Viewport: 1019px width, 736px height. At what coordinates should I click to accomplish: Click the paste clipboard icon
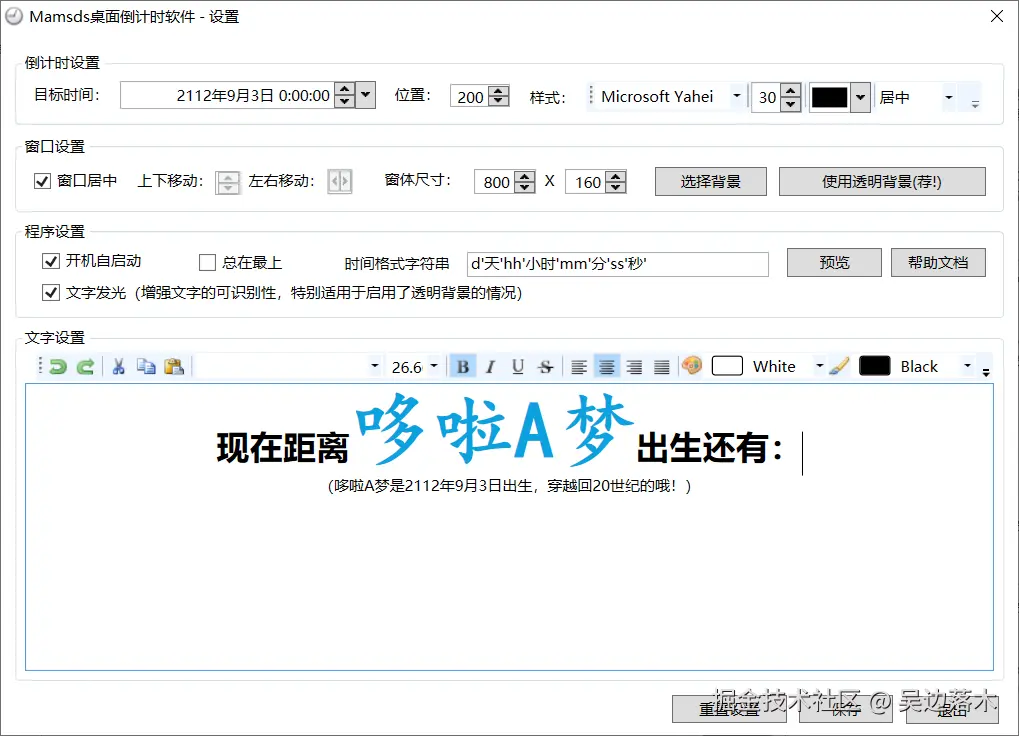click(x=174, y=367)
